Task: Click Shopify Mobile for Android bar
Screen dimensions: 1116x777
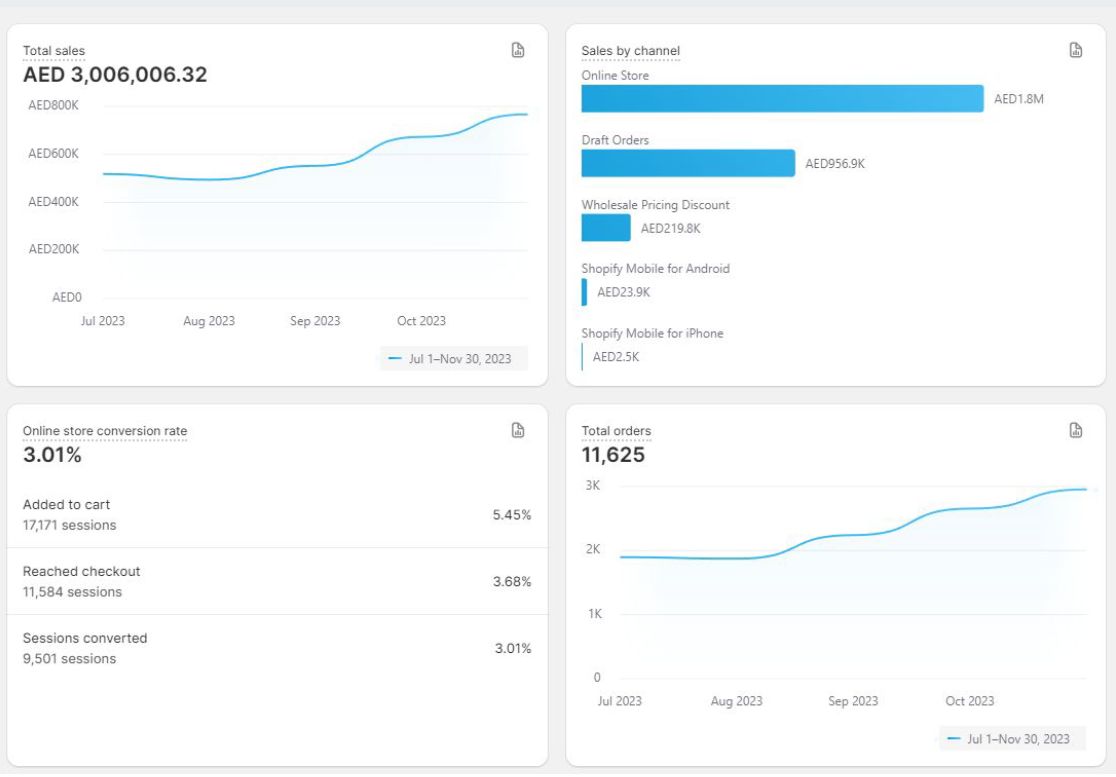Action: pos(585,292)
